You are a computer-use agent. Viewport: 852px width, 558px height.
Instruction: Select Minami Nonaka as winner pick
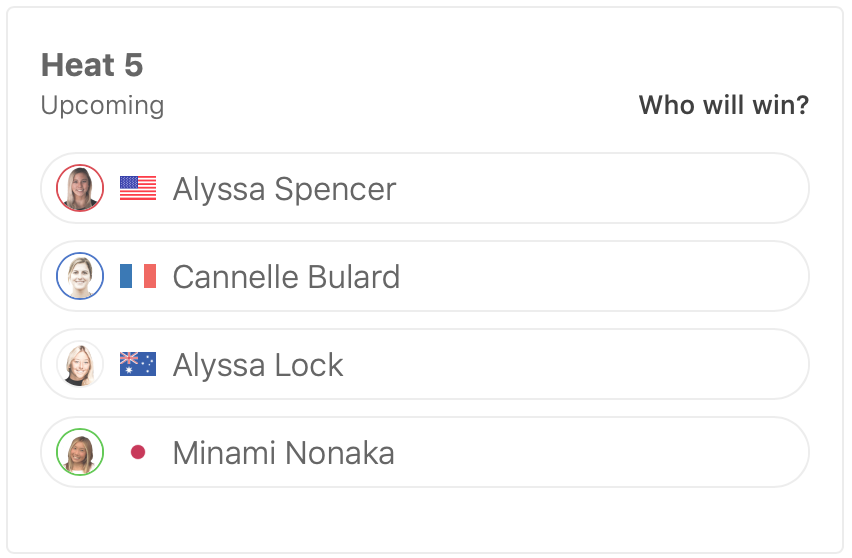(x=600, y=452)
